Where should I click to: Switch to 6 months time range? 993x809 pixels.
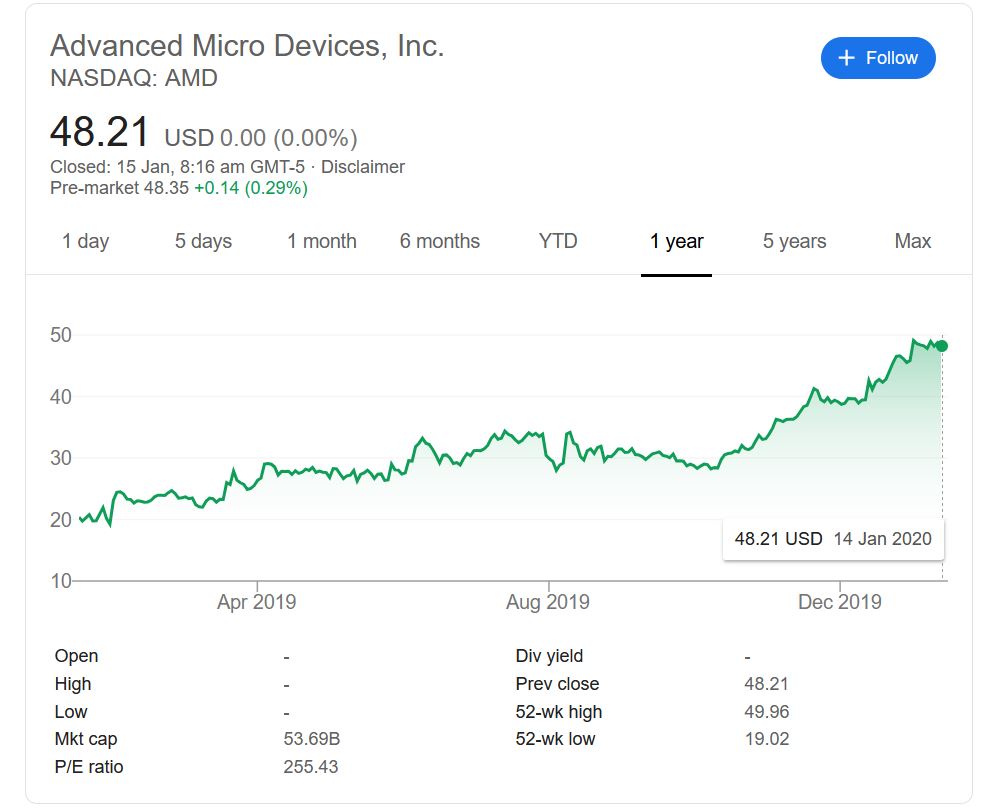coord(439,241)
